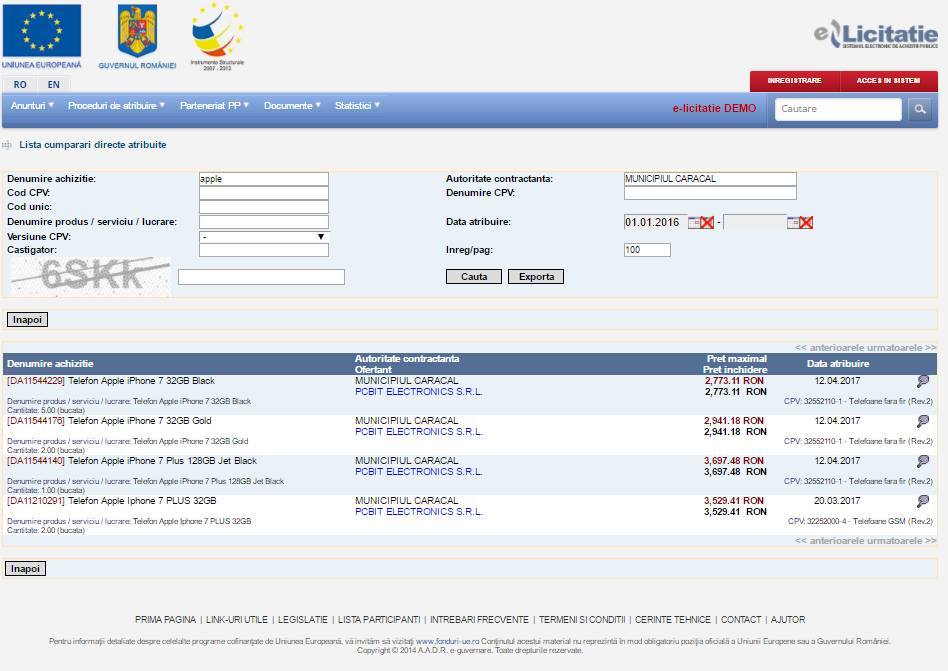Expand the Versiune CPV dropdown
Image resolution: width=948 pixels, height=671 pixels.
264,237
